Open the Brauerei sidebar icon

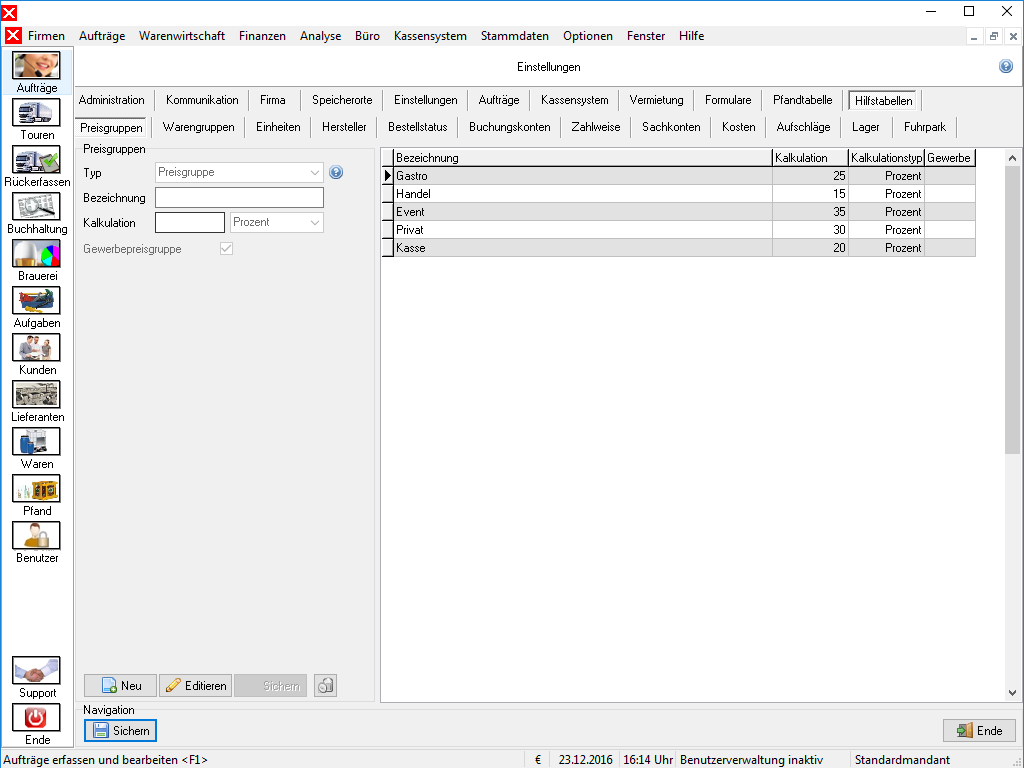[x=37, y=253]
